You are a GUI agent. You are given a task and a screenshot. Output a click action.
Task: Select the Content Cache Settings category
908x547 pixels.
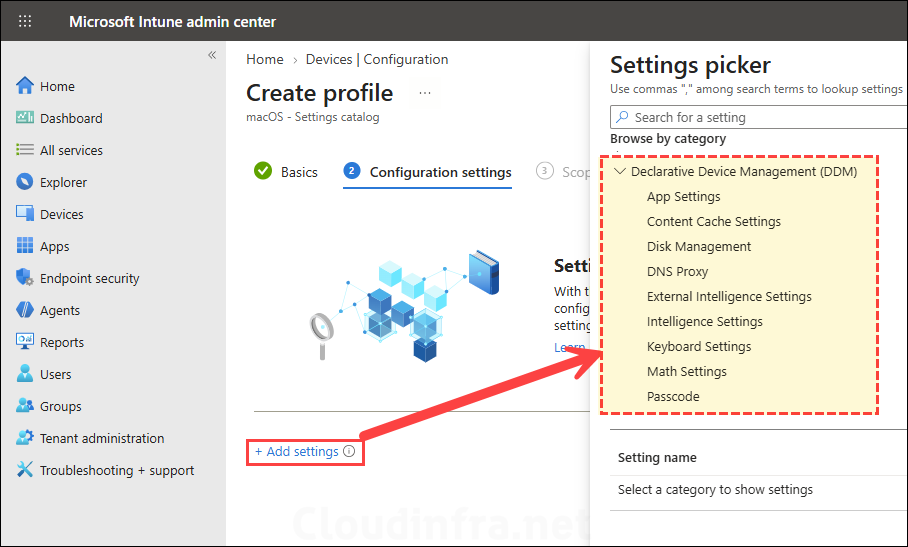(x=713, y=222)
